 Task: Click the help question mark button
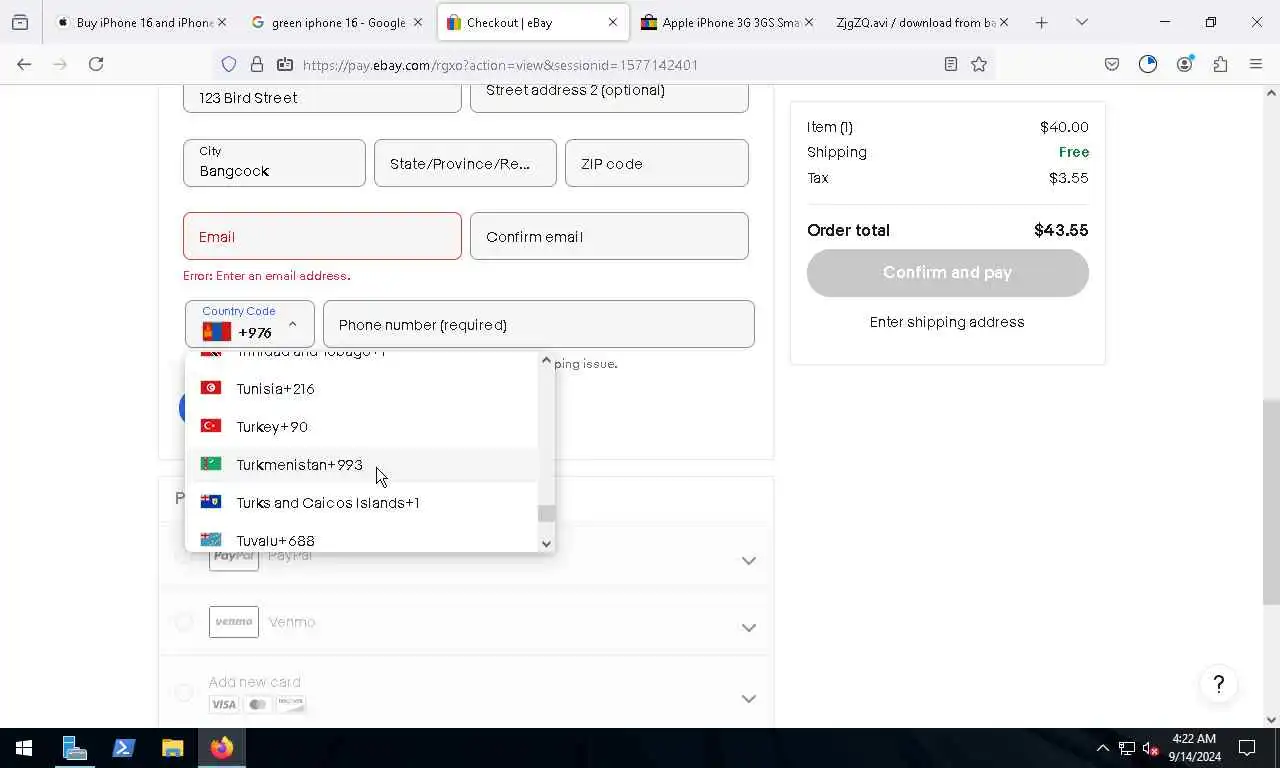pos(1218,684)
